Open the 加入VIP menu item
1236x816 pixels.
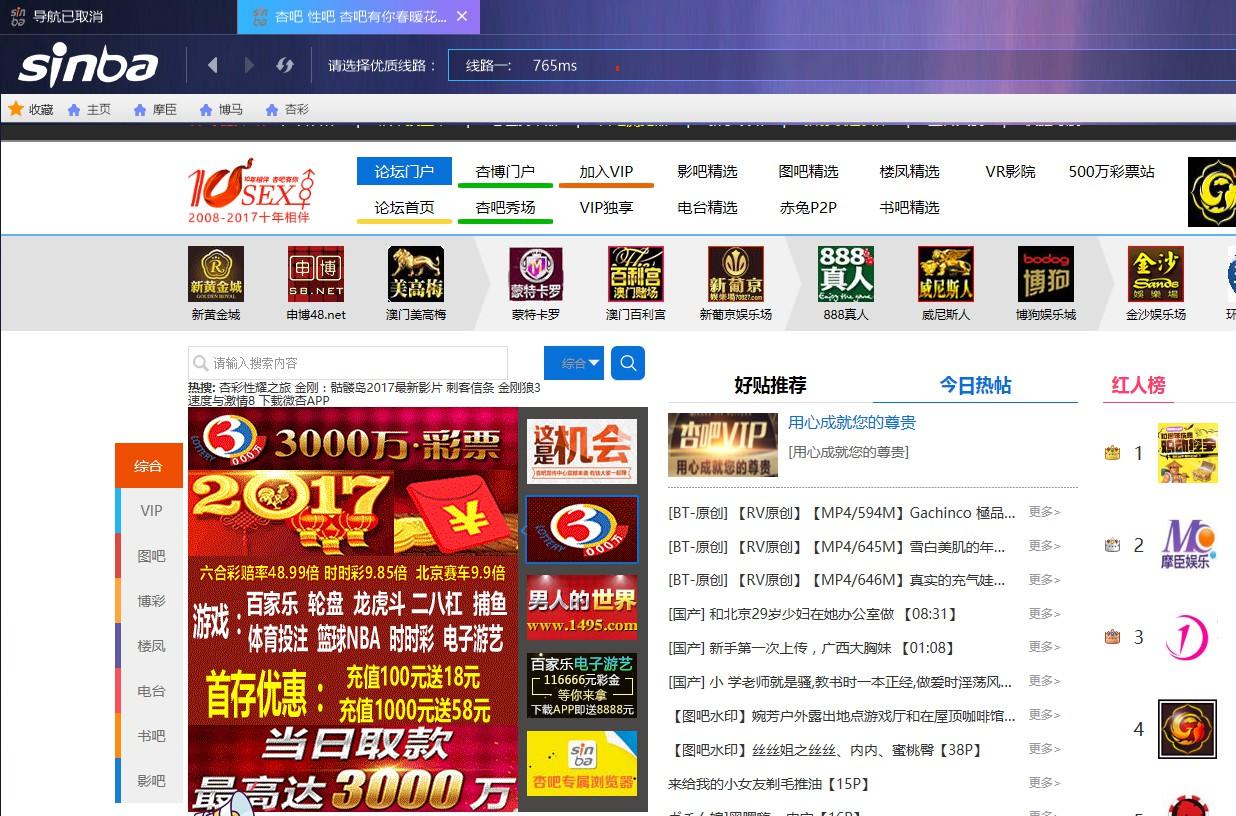[x=607, y=171]
